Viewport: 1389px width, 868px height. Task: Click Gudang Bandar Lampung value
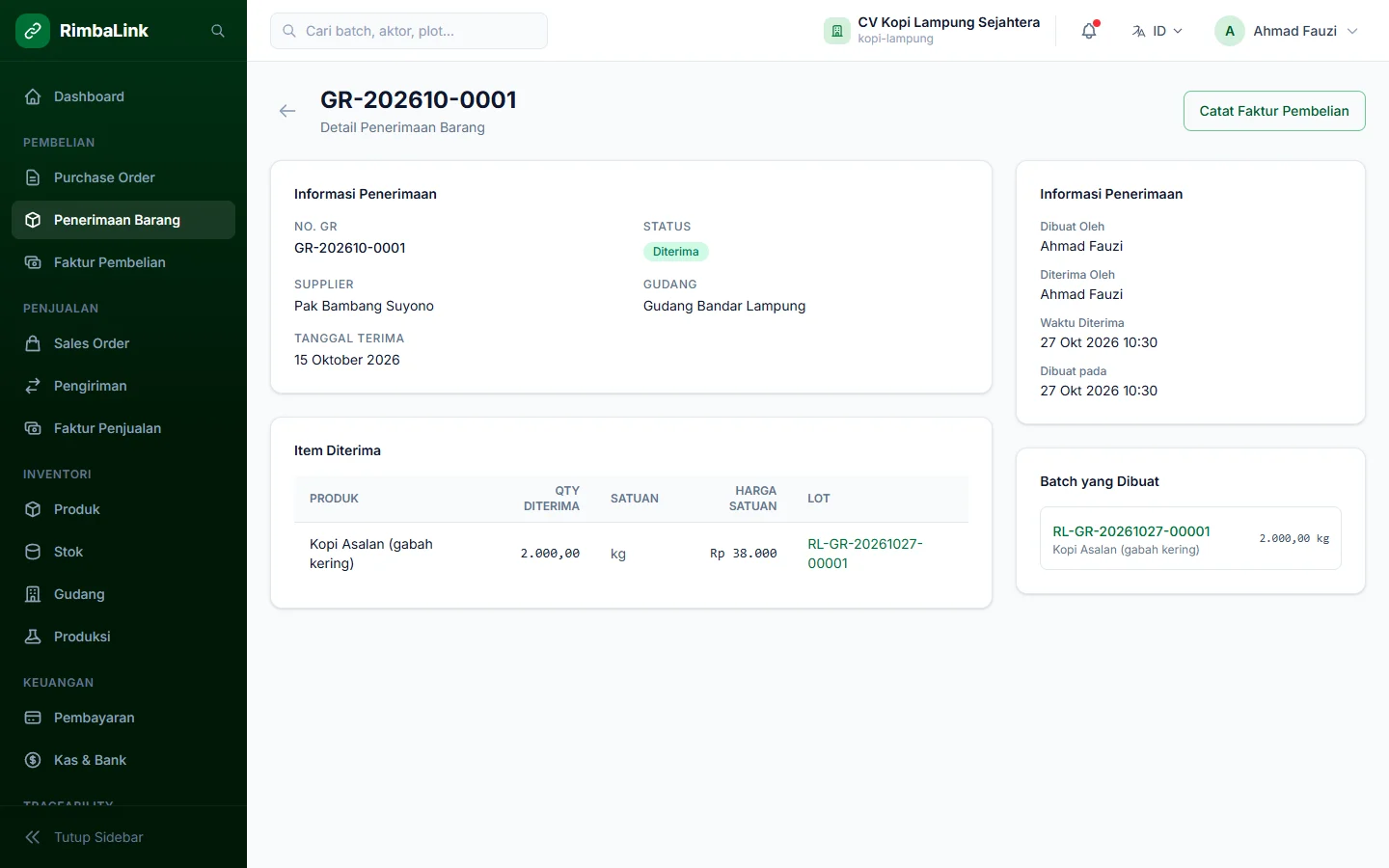pyautogui.click(x=724, y=306)
